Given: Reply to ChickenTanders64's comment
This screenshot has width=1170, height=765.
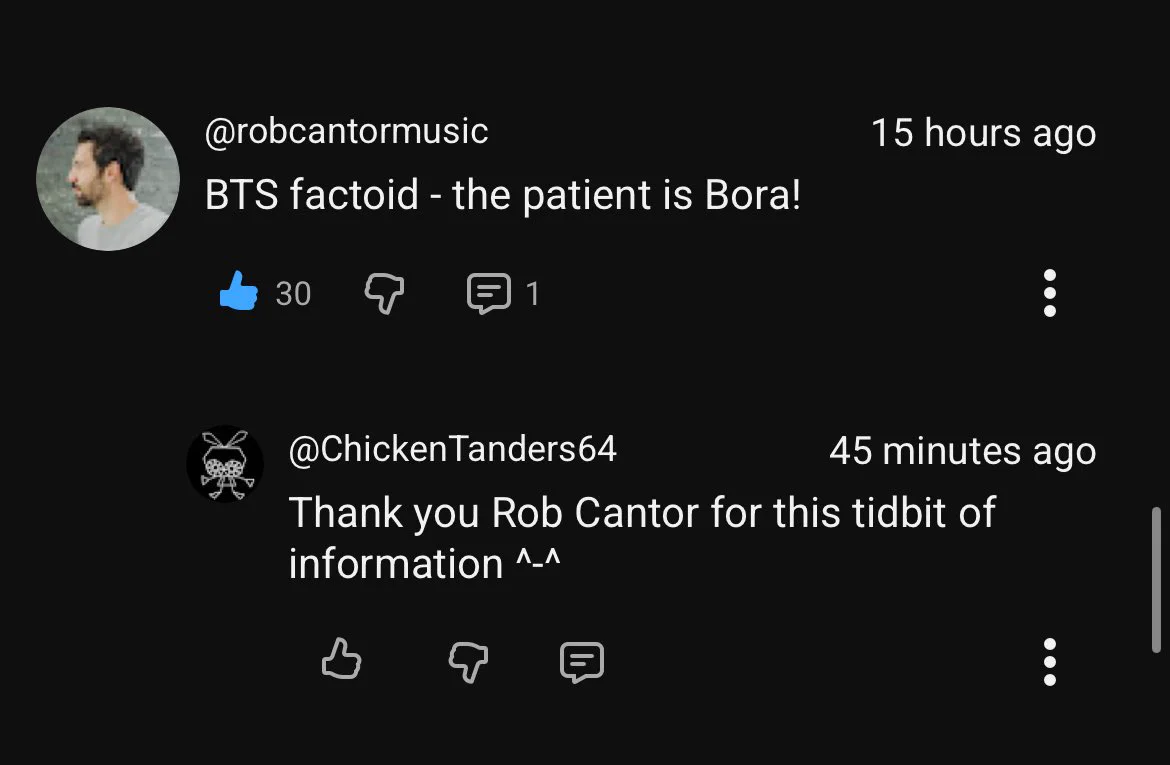Looking at the screenshot, I should click(582, 661).
